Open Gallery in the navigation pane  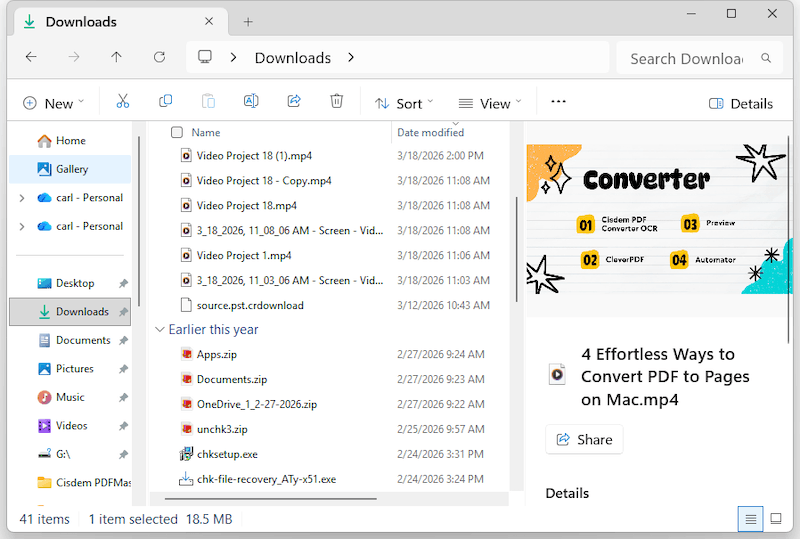[70, 169]
